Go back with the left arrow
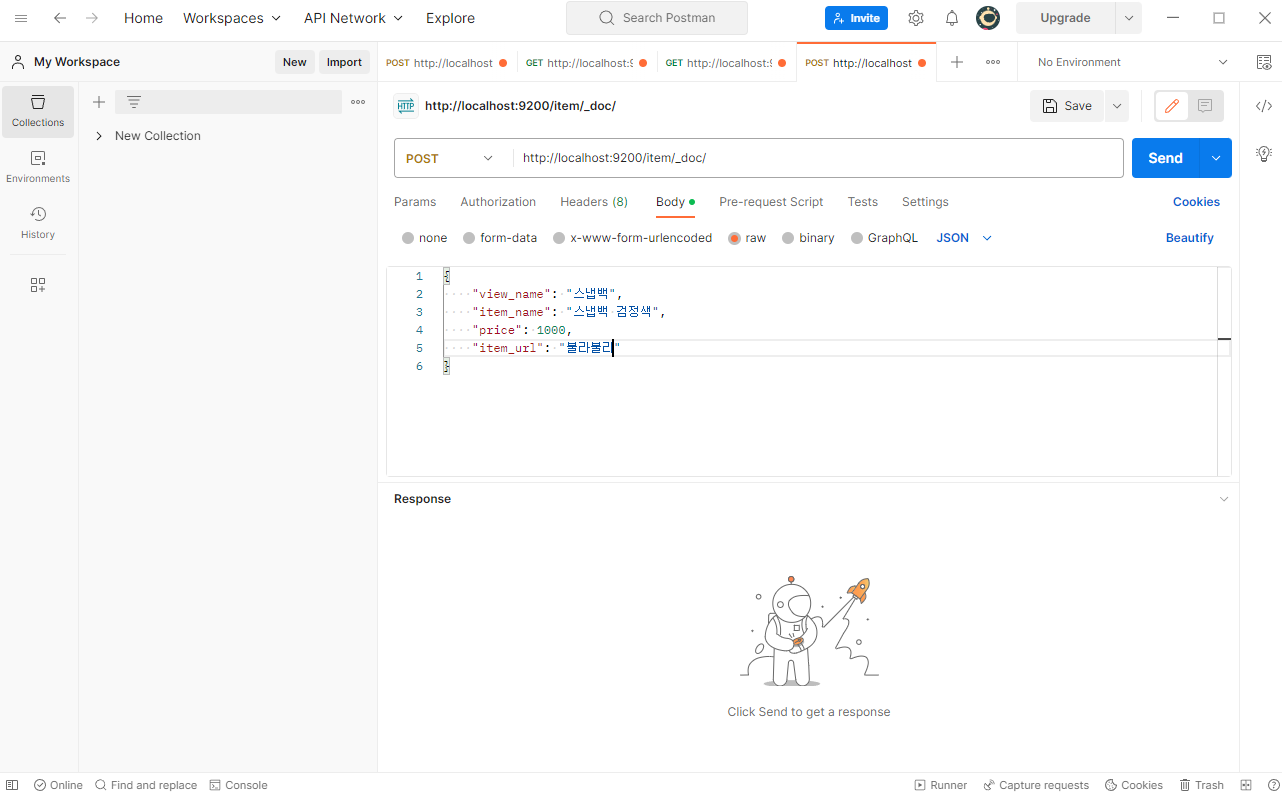1282x796 pixels. 60,18
